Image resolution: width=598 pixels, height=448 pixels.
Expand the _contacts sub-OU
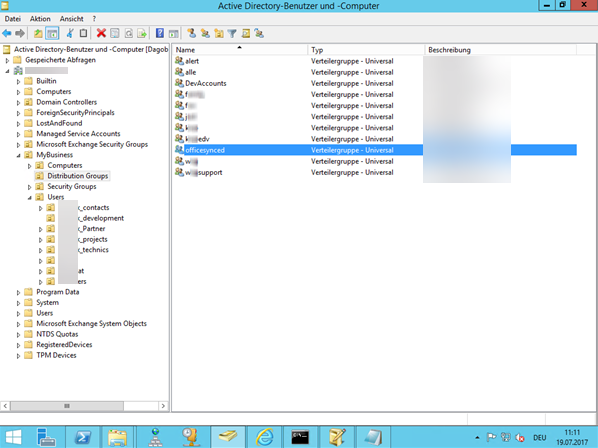[40, 208]
